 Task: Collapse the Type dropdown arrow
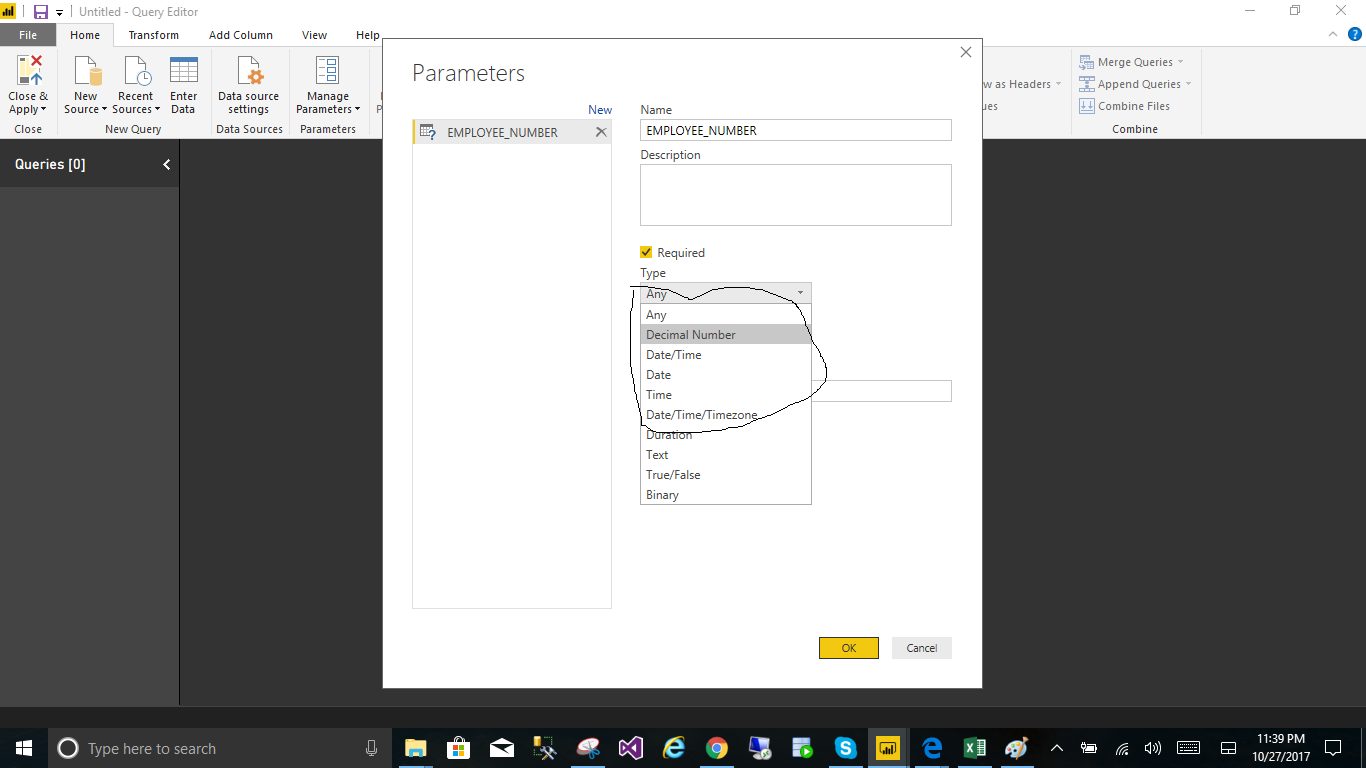800,293
